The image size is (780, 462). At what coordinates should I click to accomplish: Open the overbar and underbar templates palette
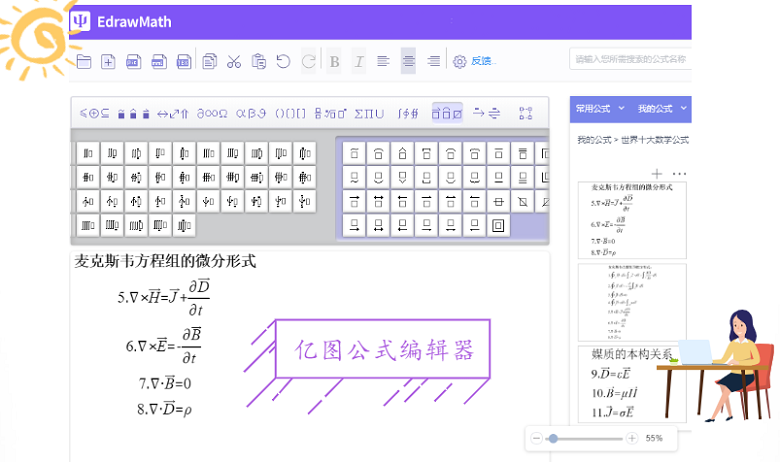447,113
